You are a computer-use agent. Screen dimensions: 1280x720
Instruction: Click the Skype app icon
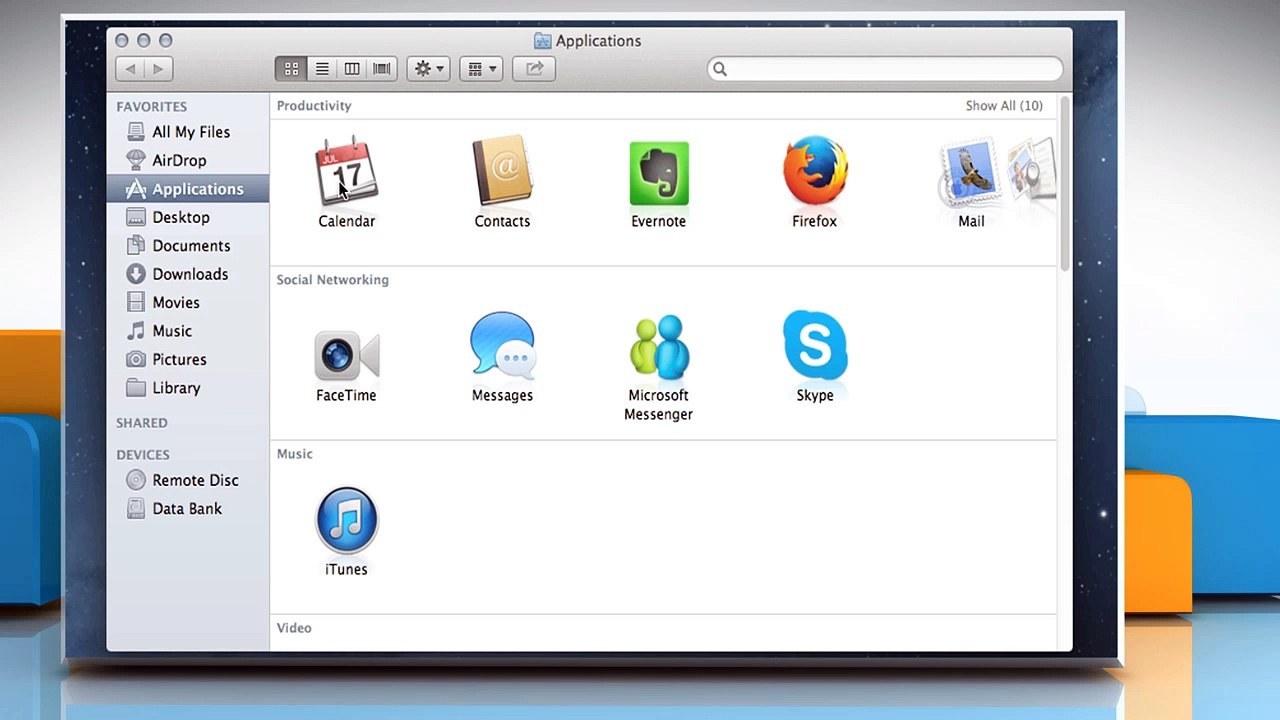(x=815, y=345)
